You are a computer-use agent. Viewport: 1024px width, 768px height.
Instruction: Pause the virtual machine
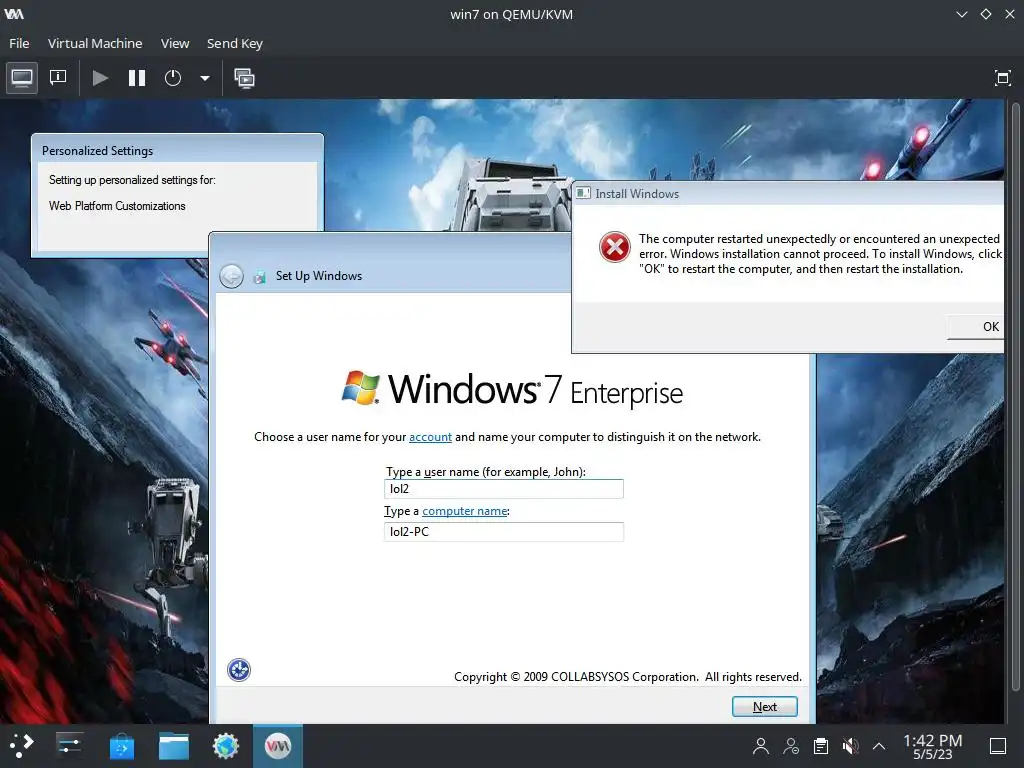coord(136,78)
